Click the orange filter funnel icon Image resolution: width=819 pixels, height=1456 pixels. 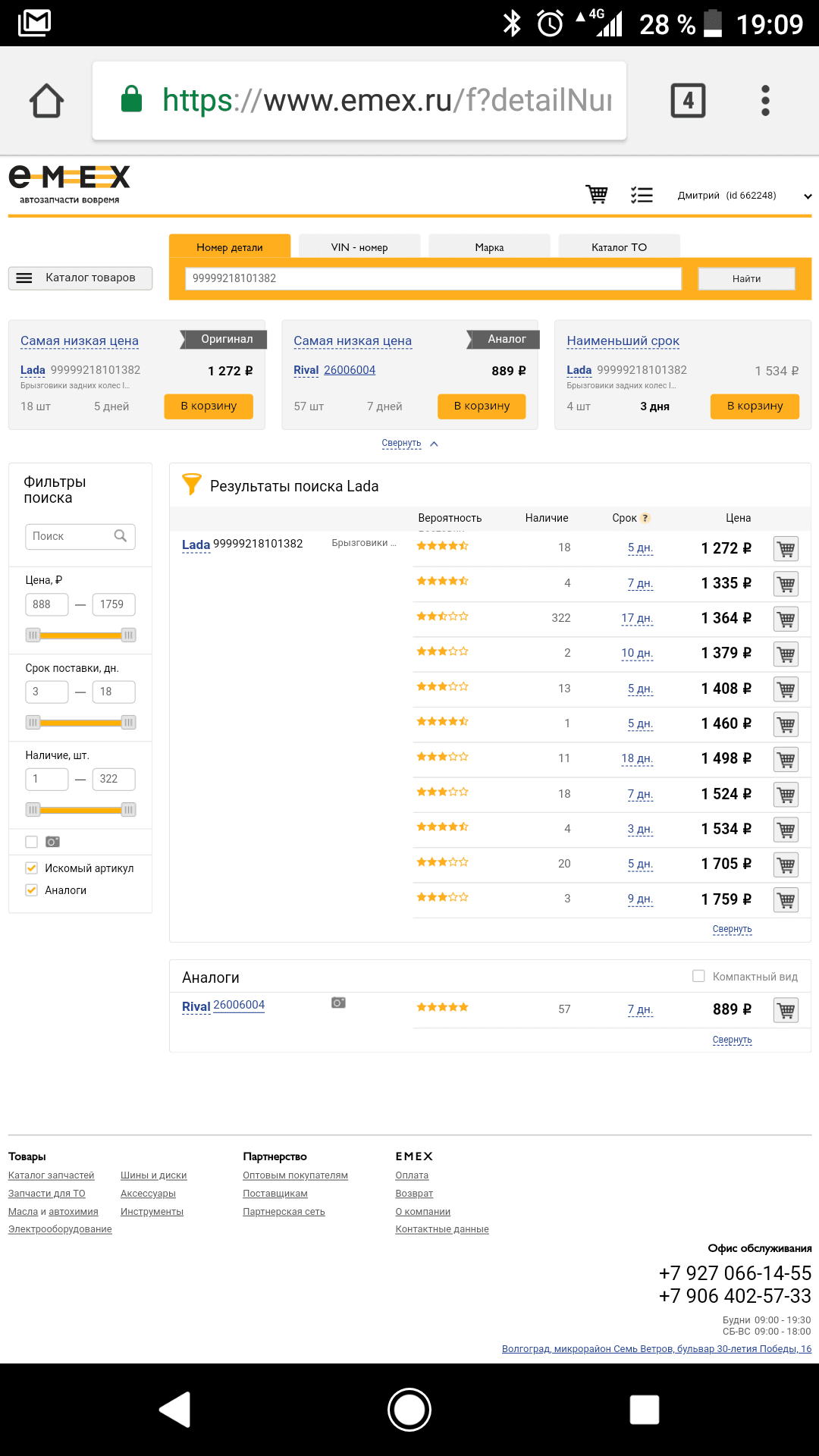click(x=192, y=485)
